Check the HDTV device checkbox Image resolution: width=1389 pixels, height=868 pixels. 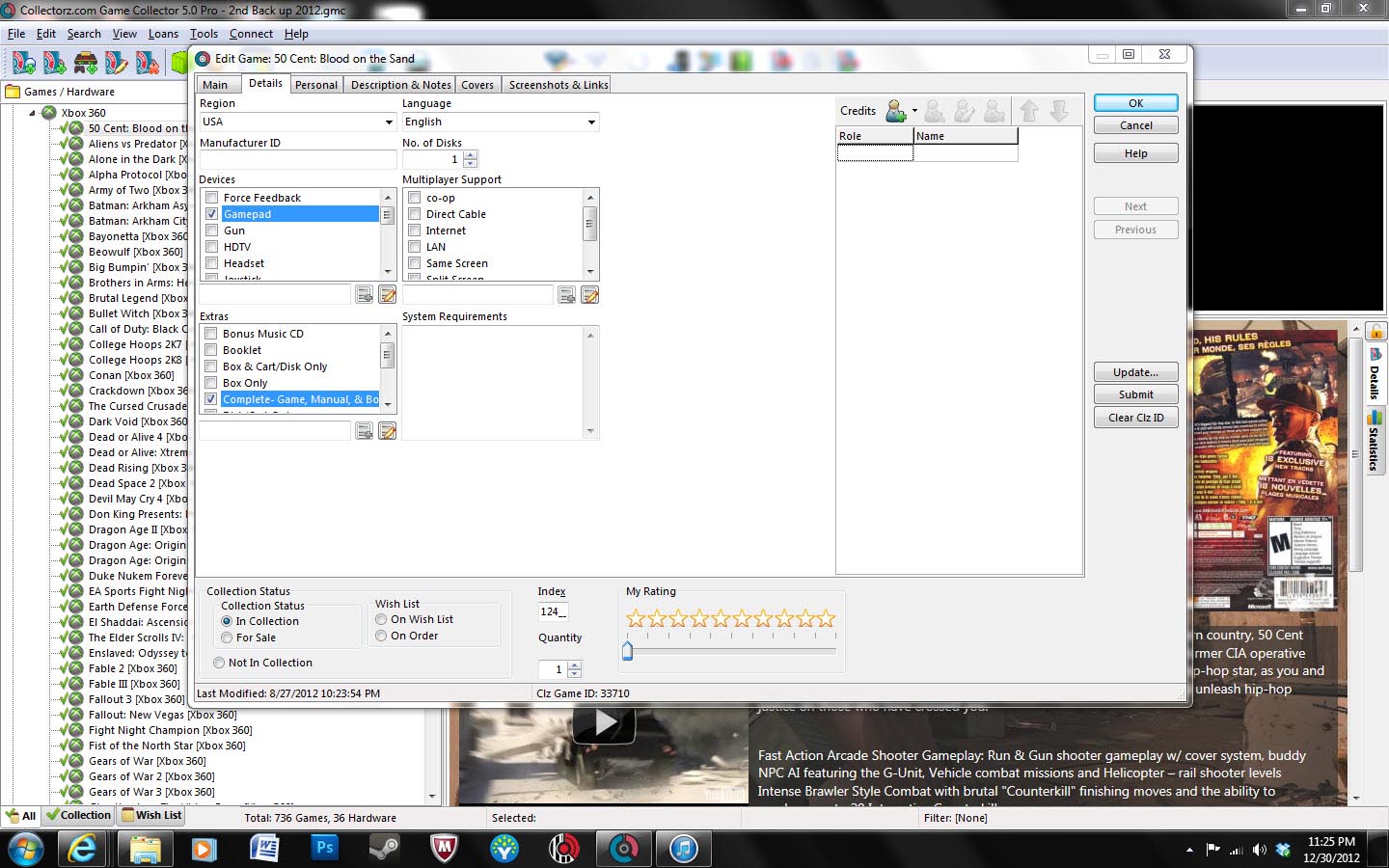212,247
